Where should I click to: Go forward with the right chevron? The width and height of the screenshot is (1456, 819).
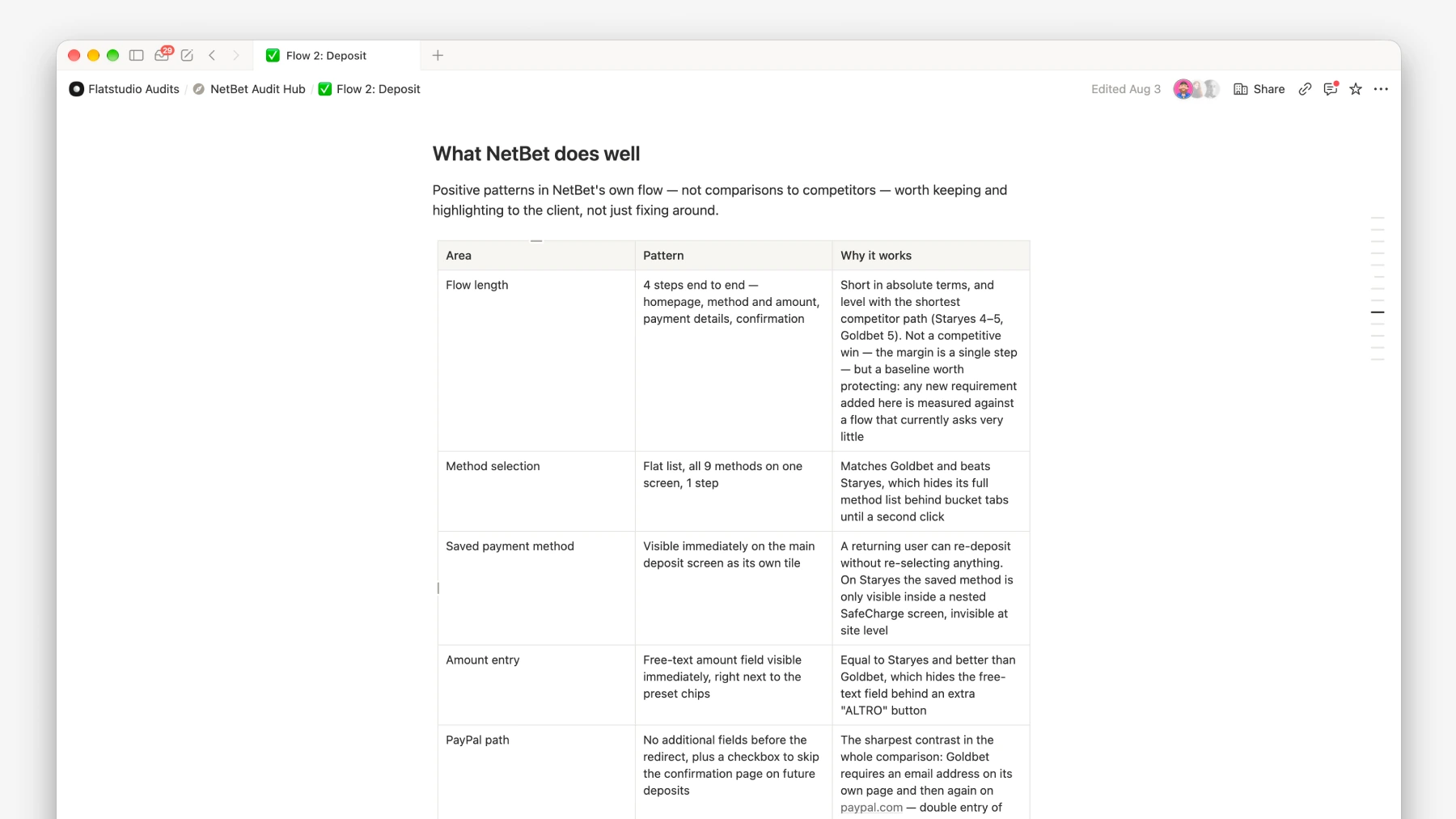click(x=236, y=55)
